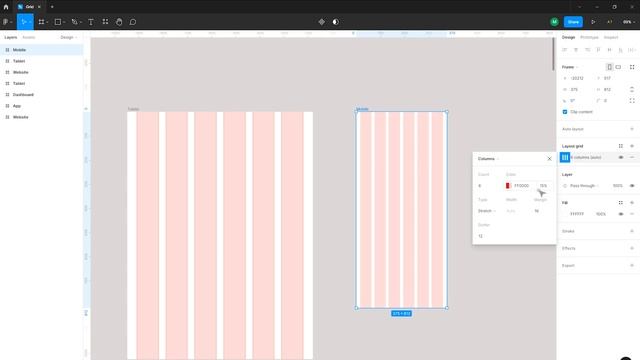Click the green user avatar
Screen dimensions: 640x360
(554, 22)
